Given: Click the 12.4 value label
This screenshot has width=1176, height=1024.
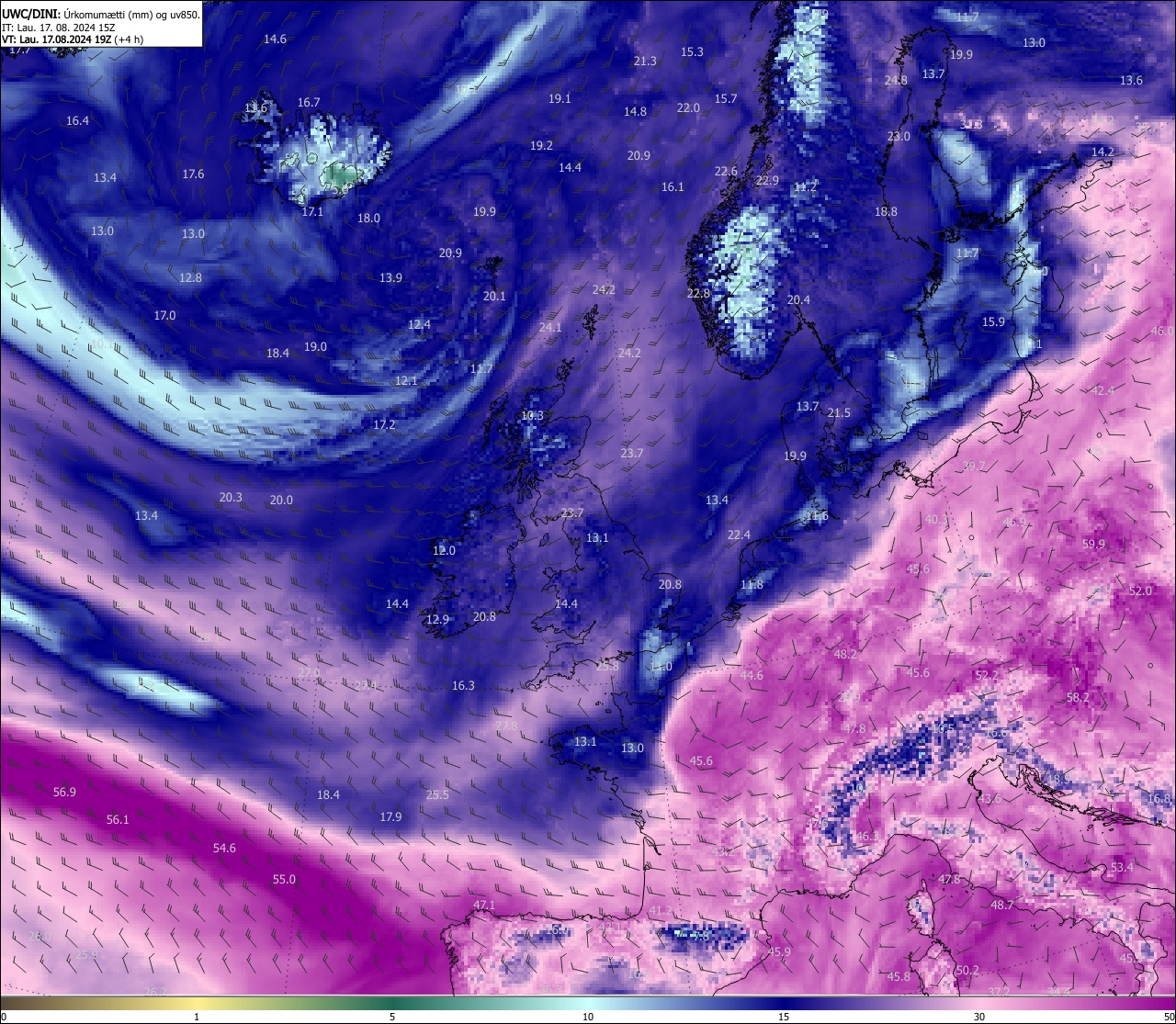Looking at the screenshot, I should [419, 325].
